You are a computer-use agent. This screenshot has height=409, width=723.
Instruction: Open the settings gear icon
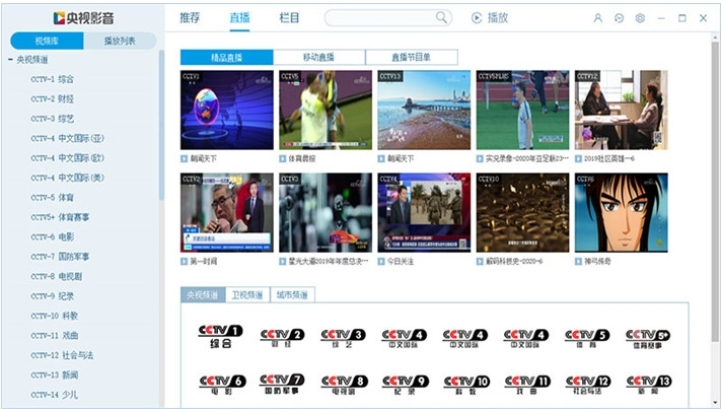pos(640,18)
